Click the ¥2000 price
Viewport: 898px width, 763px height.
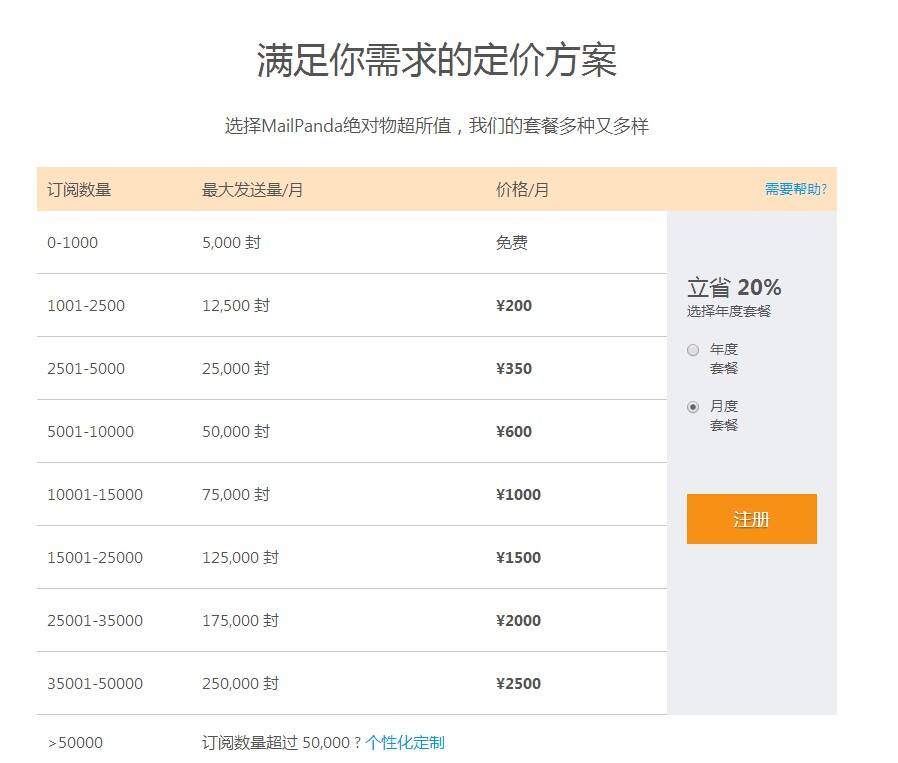click(518, 620)
